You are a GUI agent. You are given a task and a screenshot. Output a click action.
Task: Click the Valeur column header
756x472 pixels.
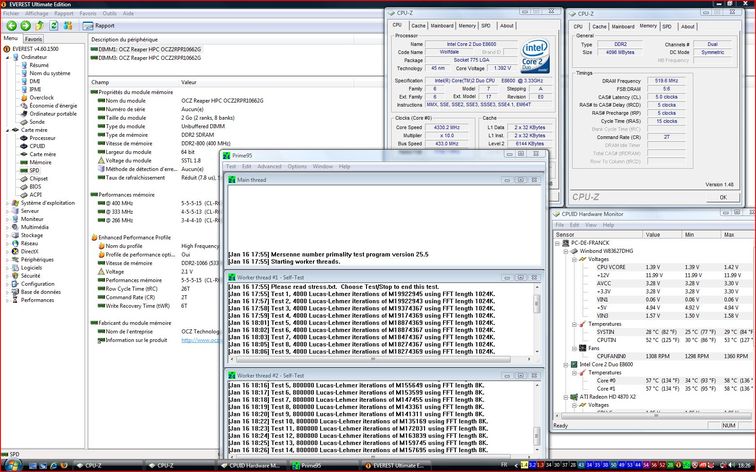tap(189, 82)
